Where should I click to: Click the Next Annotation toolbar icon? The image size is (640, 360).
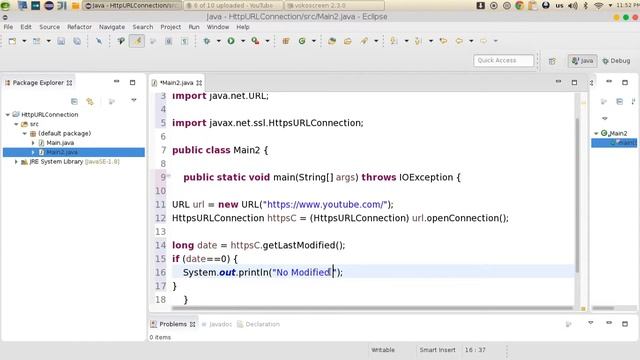click(x=394, y=41)
